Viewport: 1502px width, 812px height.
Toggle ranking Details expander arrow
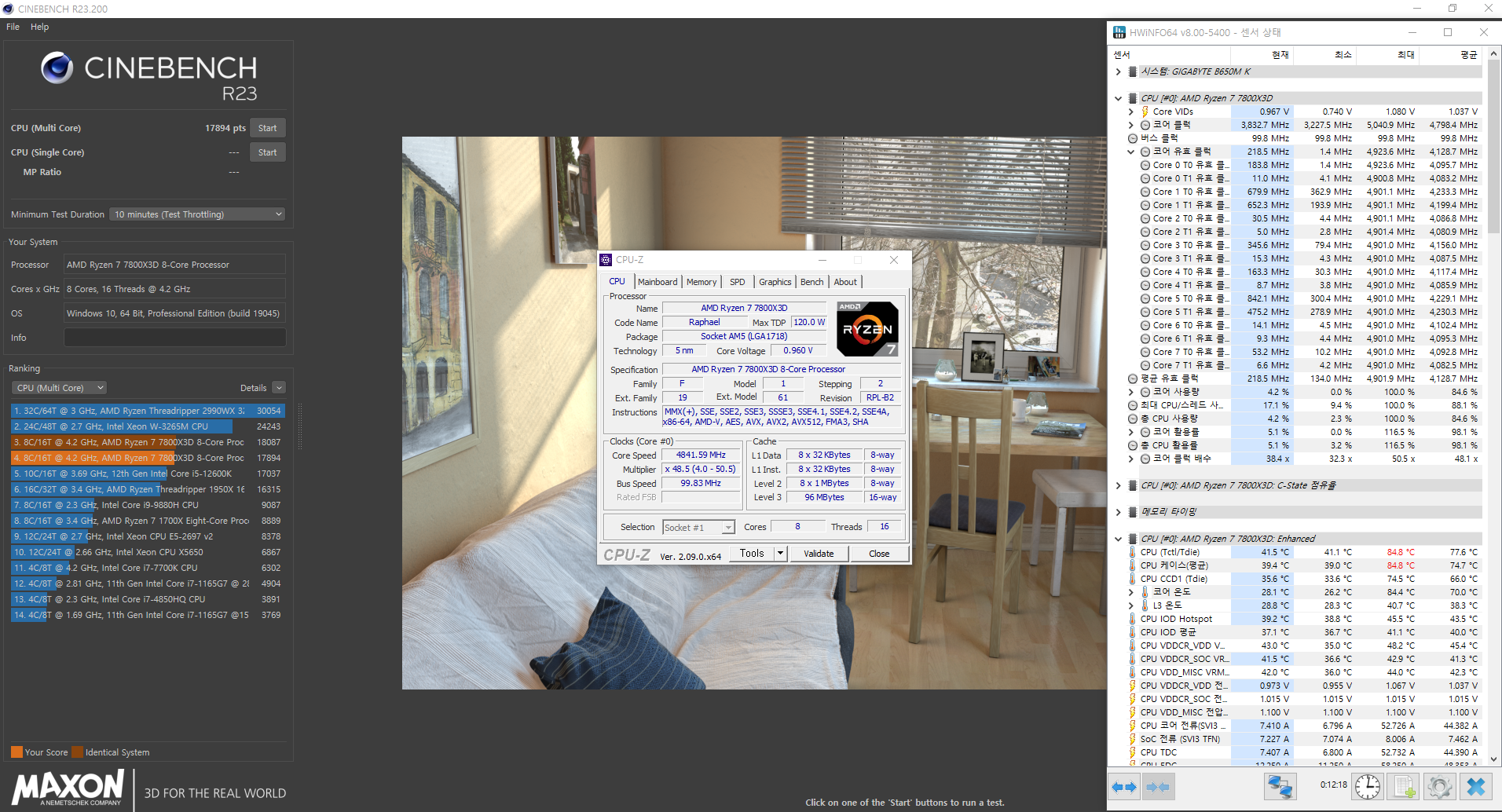point(279,388)
